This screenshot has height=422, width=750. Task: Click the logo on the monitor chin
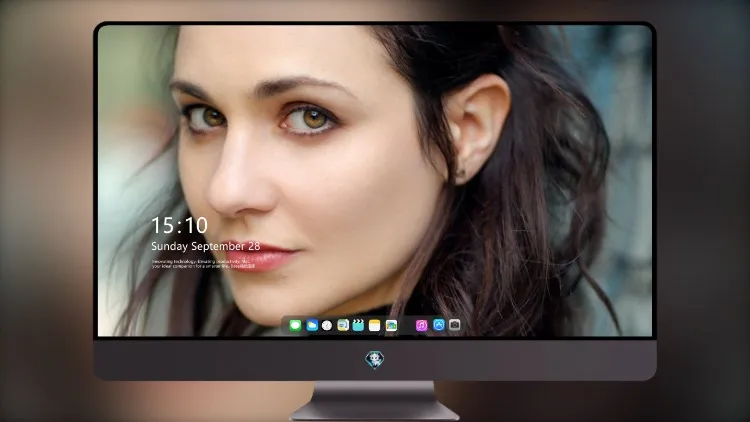tap(375, 359)
